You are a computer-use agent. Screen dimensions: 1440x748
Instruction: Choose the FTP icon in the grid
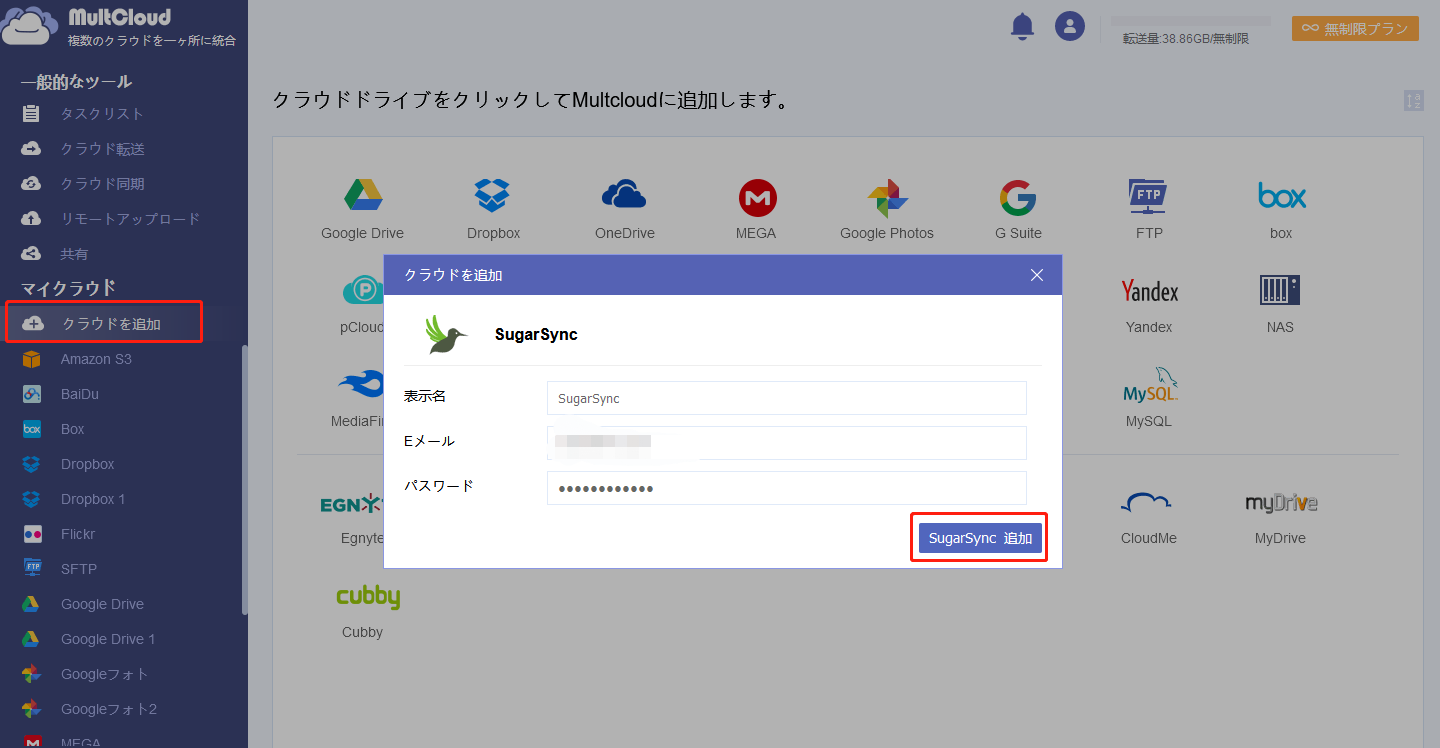pos(1149,197)
